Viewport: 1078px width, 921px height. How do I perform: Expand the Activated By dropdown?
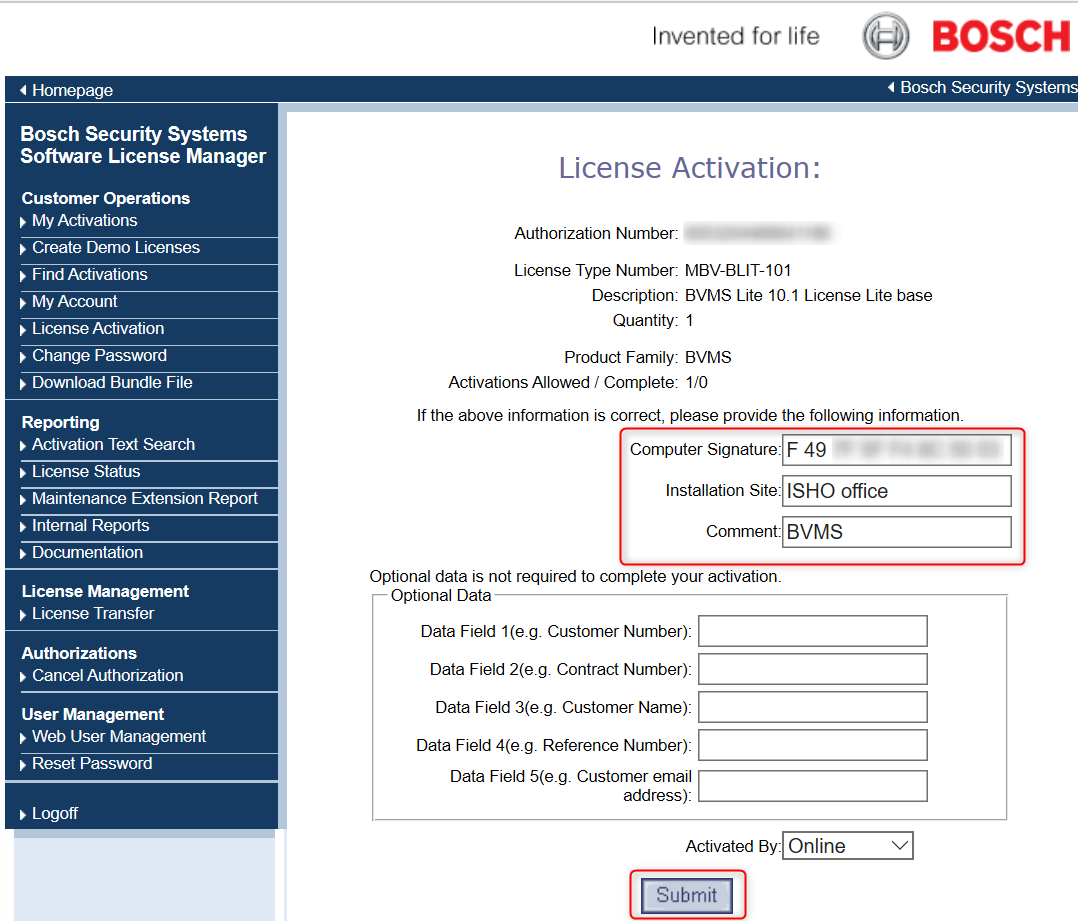tap(848, 846)
